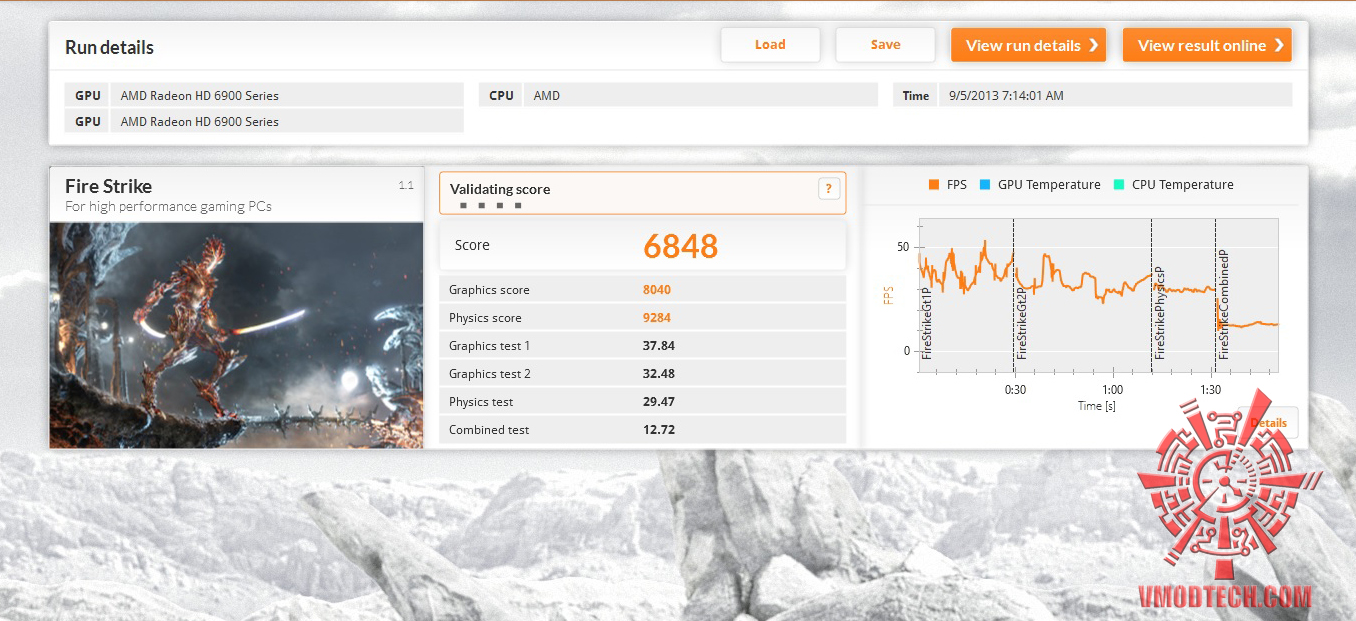Click the version number 1.1 label
1356x621 pixels.
coord(406,185)
